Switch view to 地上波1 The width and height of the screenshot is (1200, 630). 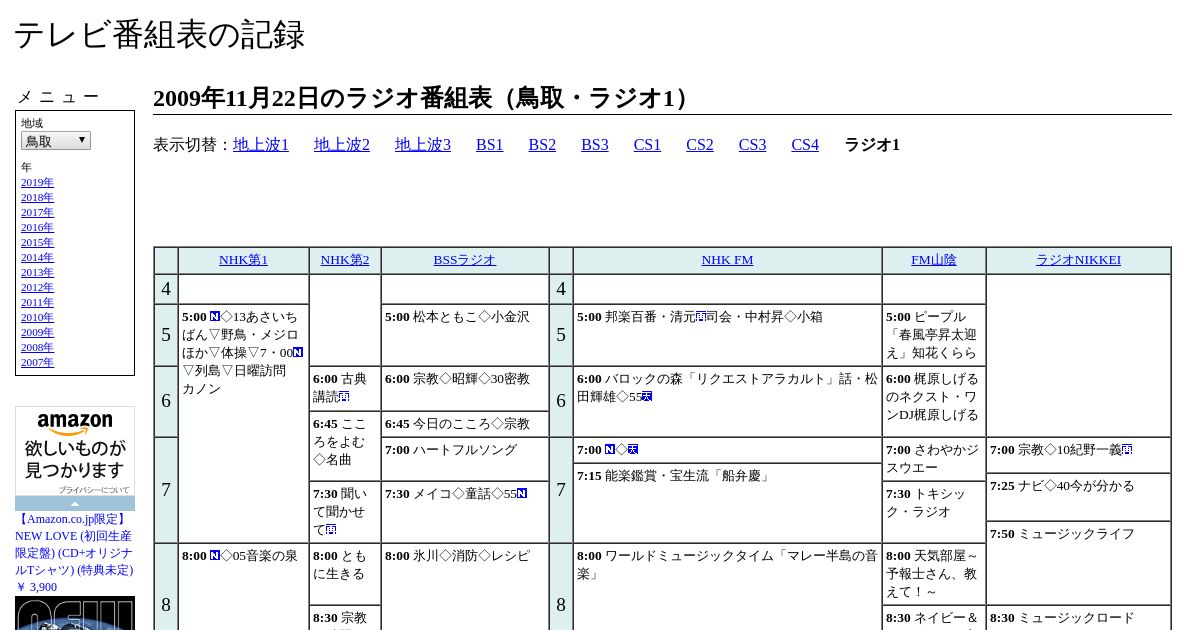[261, 145]
